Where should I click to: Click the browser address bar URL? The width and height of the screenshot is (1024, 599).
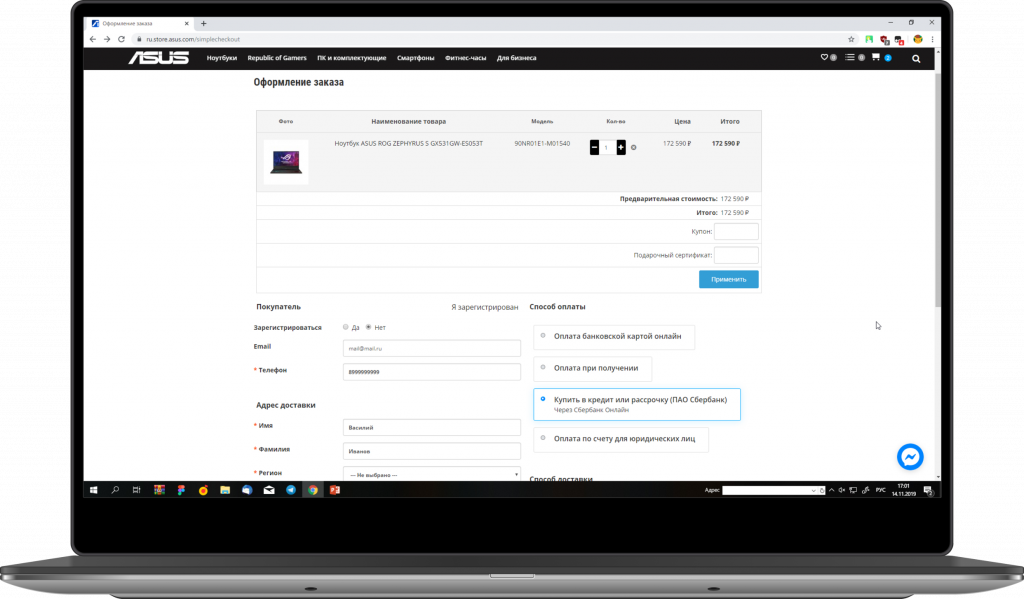[x=193, y=39]
